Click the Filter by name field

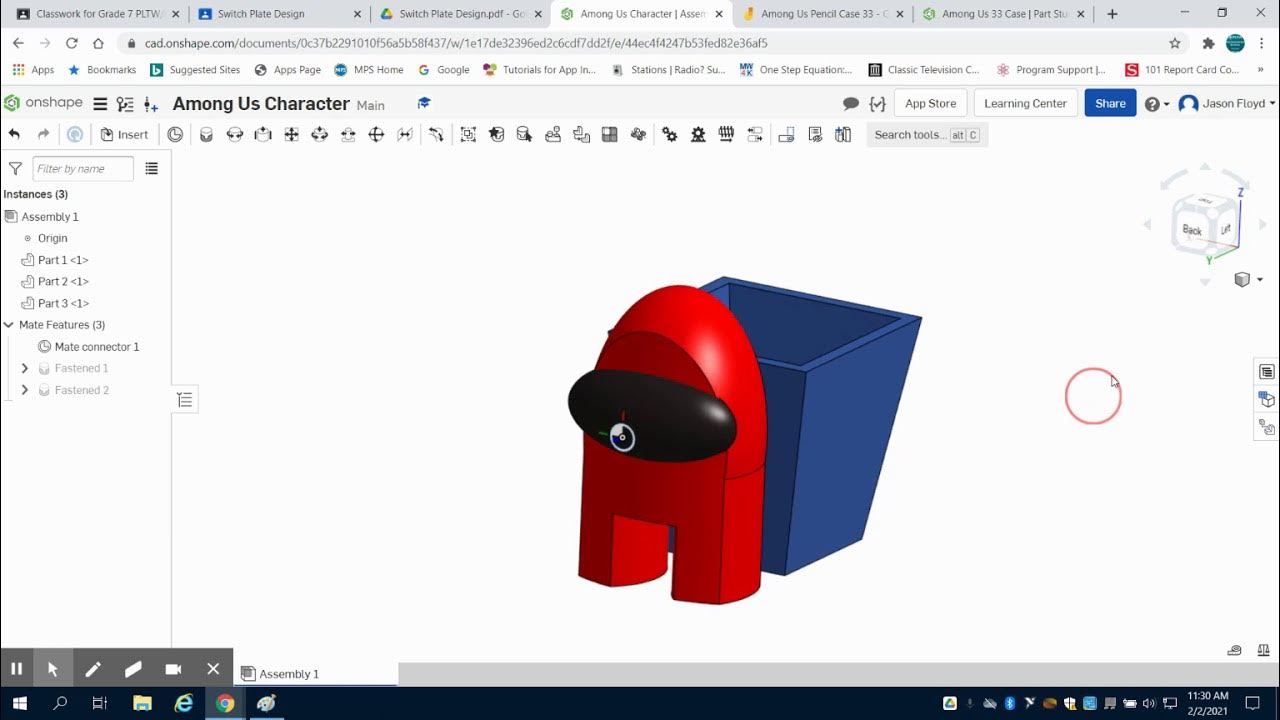tap(83, 169)
